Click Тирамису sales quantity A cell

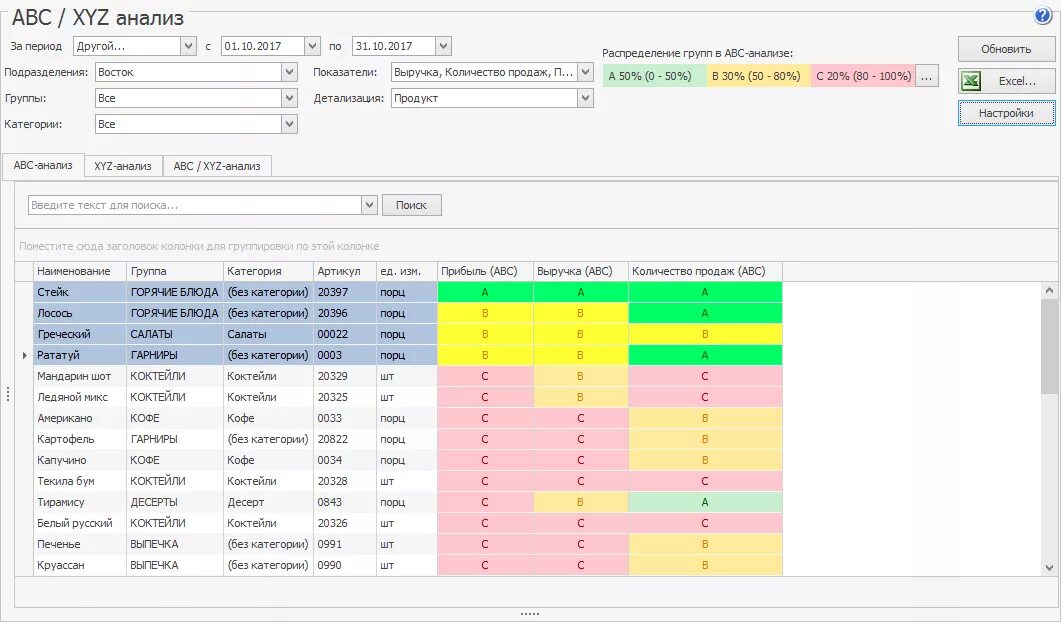(x=705, y=502)
